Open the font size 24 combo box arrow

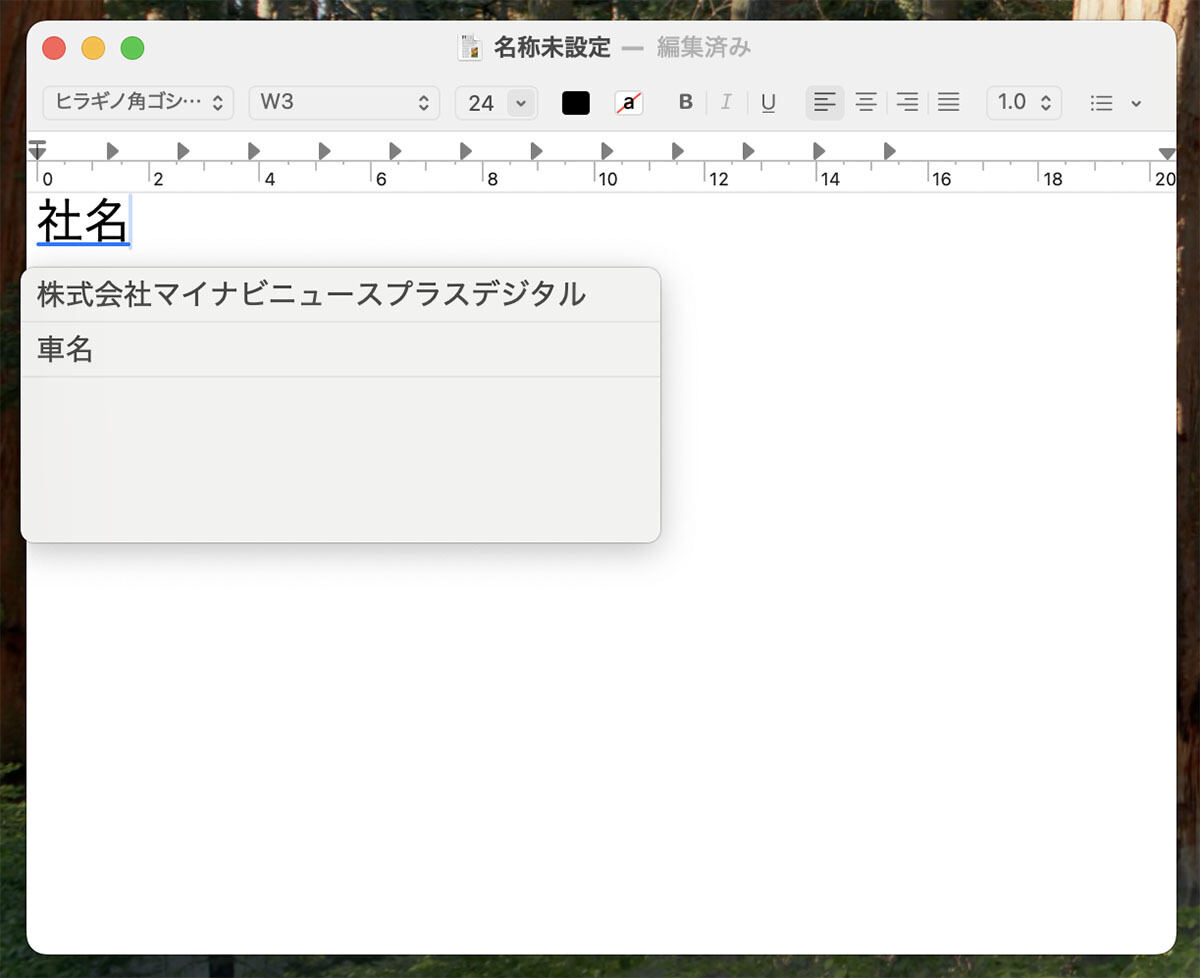520,103
